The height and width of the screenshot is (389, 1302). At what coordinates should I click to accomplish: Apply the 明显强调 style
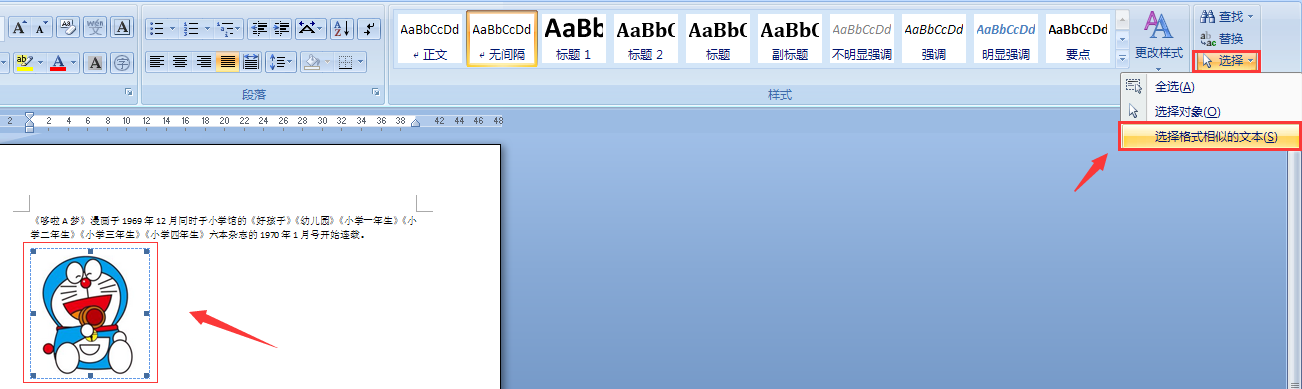[1006, 38]
